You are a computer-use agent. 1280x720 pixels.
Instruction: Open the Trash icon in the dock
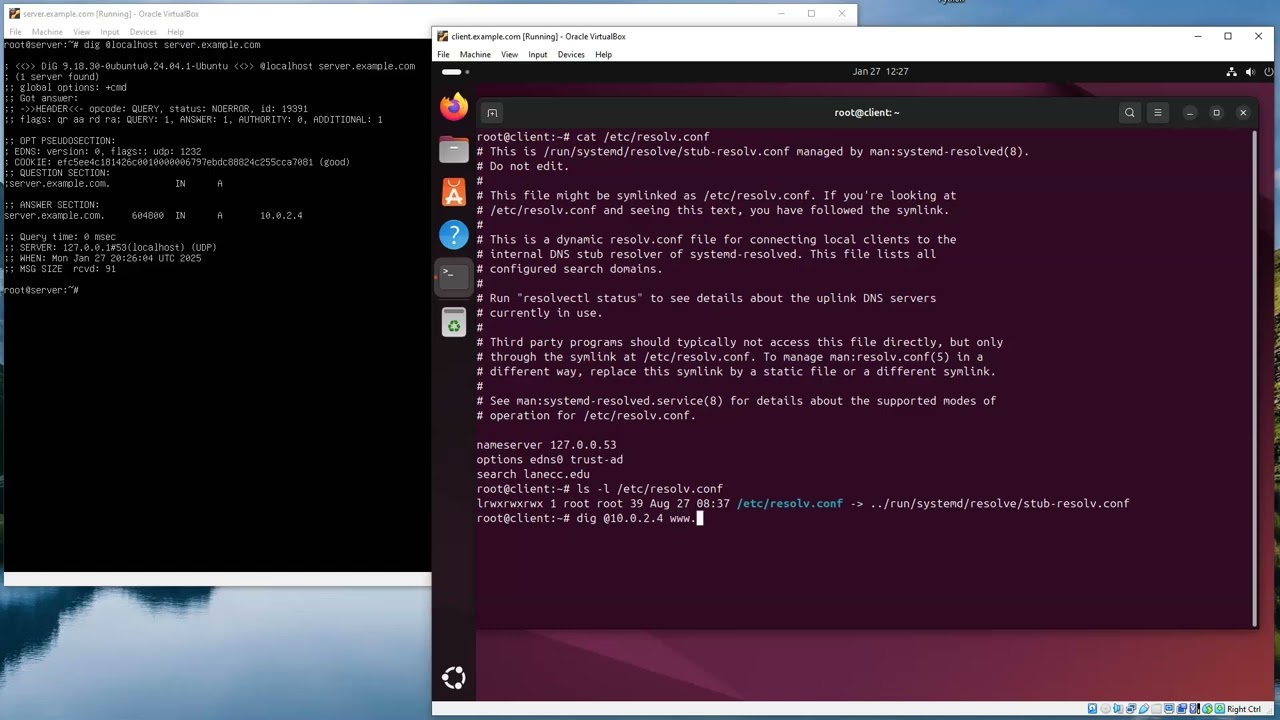(x=454, y=322)
